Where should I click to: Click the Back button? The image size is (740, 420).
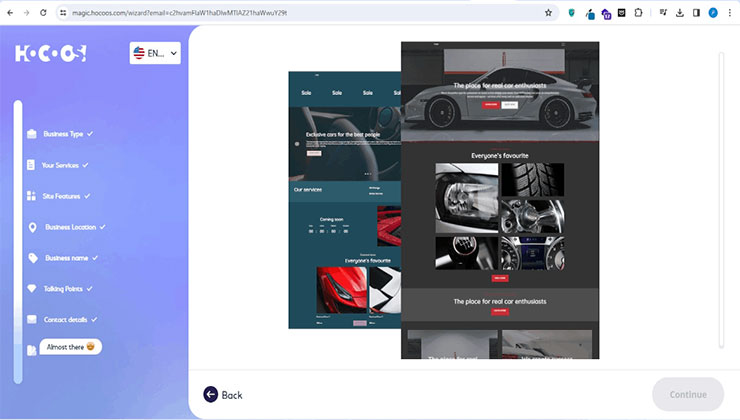(223, 395)
